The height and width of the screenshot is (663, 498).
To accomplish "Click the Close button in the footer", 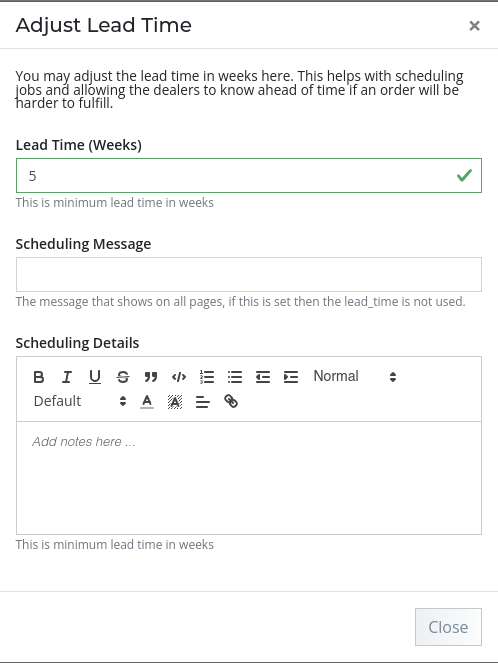I will 448,627.
